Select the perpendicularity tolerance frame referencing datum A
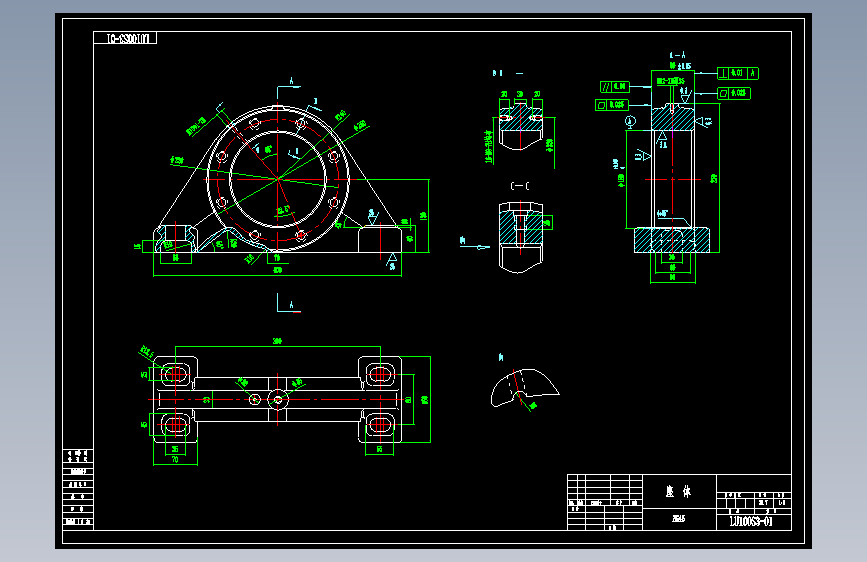This screenshot has width=867, height=562. (x=738, y=73)
